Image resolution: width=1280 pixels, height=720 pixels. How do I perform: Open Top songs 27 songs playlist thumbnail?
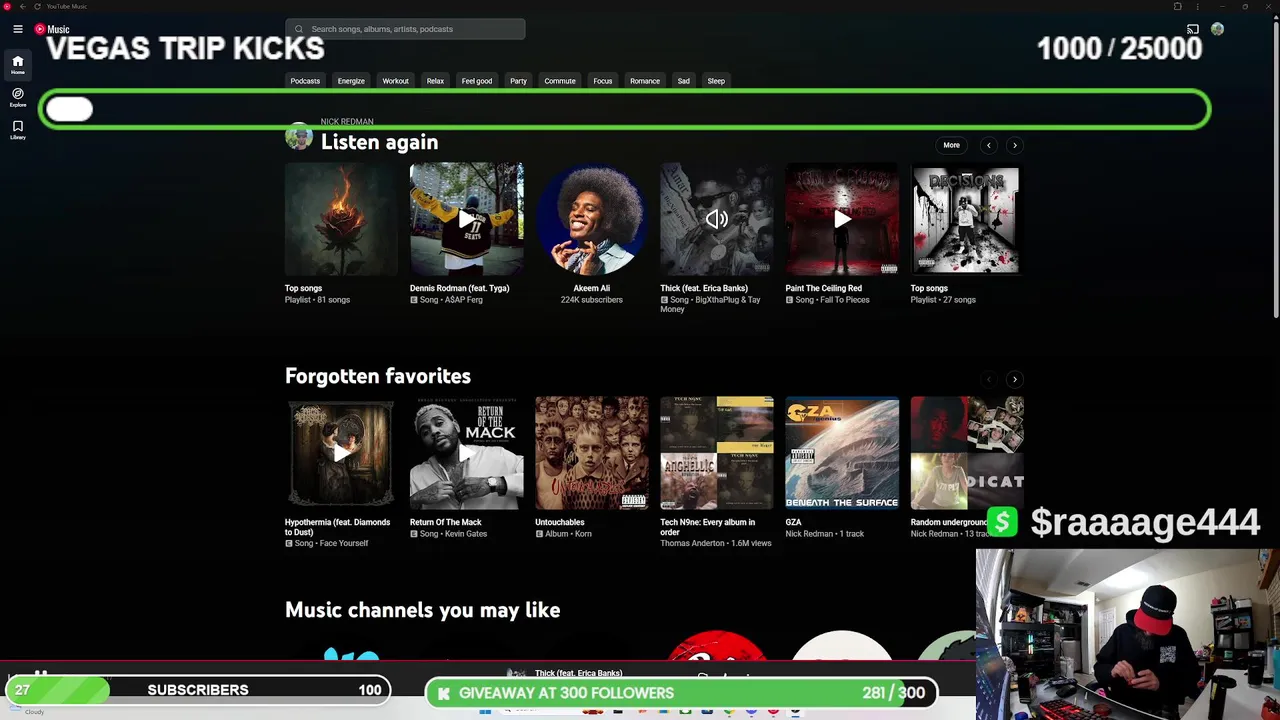(967, 219)
